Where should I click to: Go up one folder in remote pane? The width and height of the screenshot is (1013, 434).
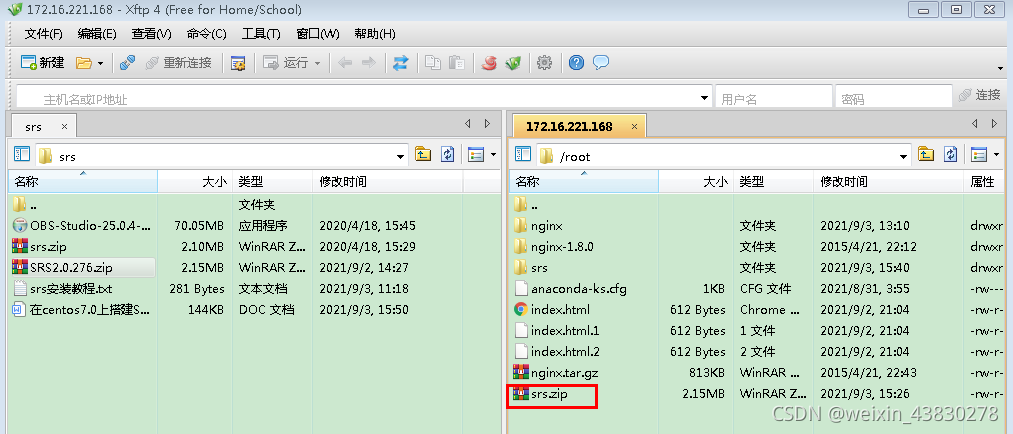pyautogui.click(x=926, y=154)
